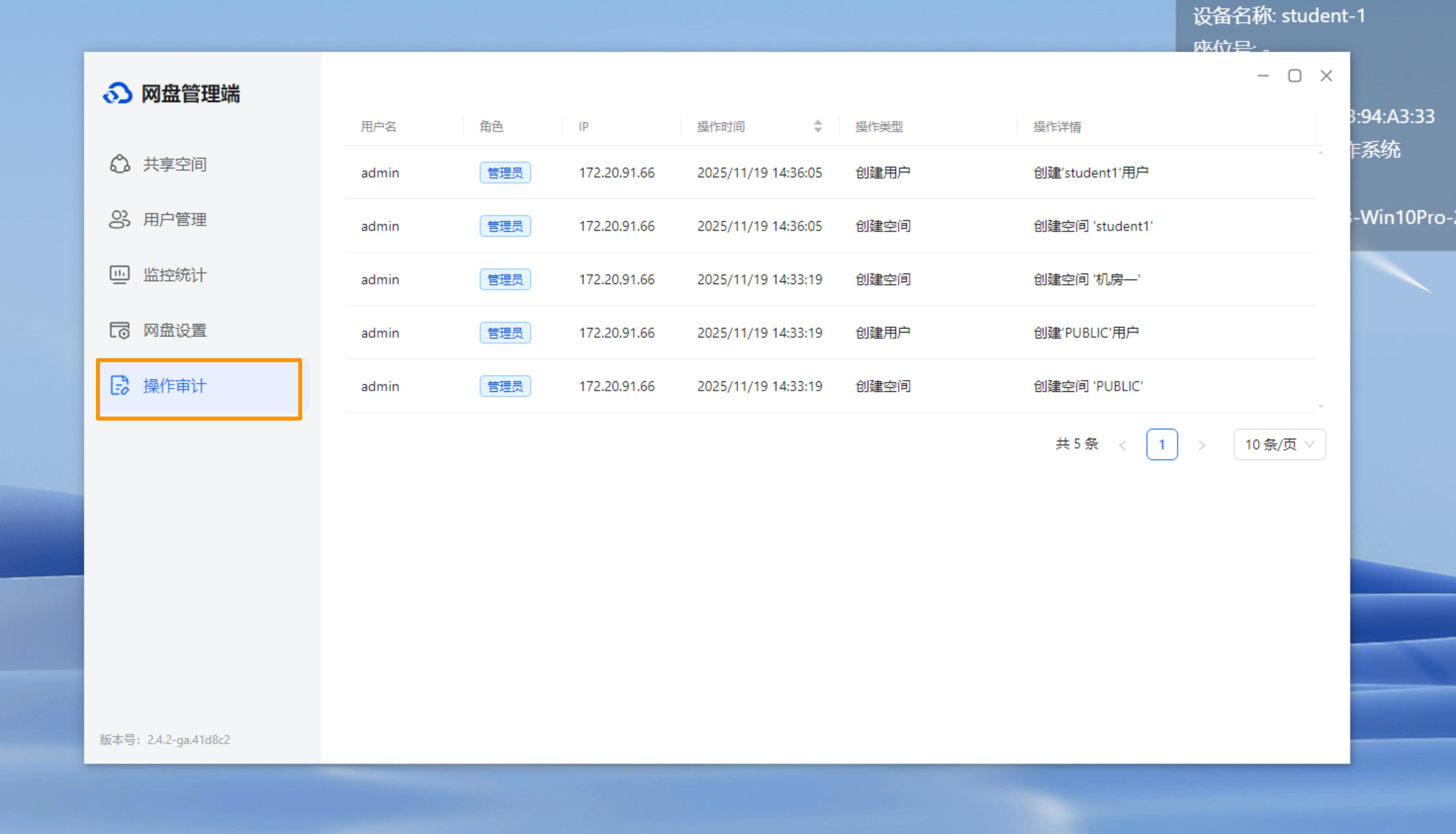Open the 网盘设置 menu item

175,331
